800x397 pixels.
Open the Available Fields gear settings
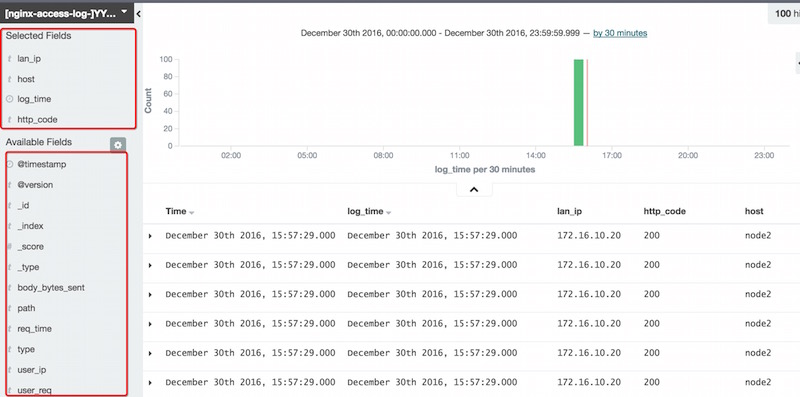(118, 145)
